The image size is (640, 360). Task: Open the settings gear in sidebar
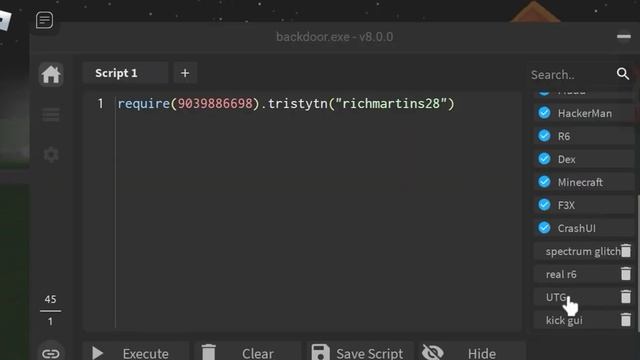pos(51,155)
